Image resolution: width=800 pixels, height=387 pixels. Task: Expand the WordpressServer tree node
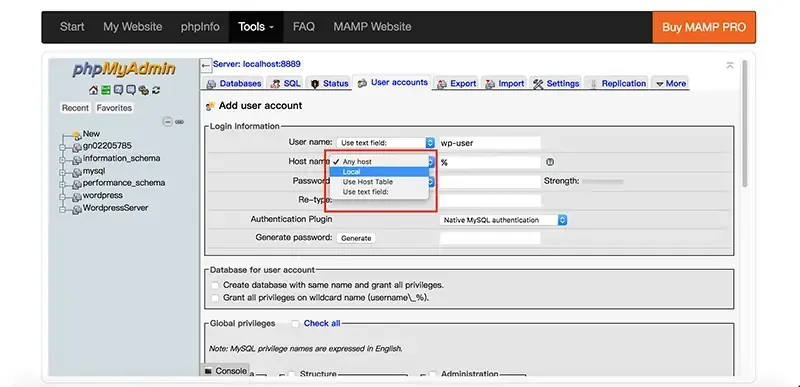[63, 209]
